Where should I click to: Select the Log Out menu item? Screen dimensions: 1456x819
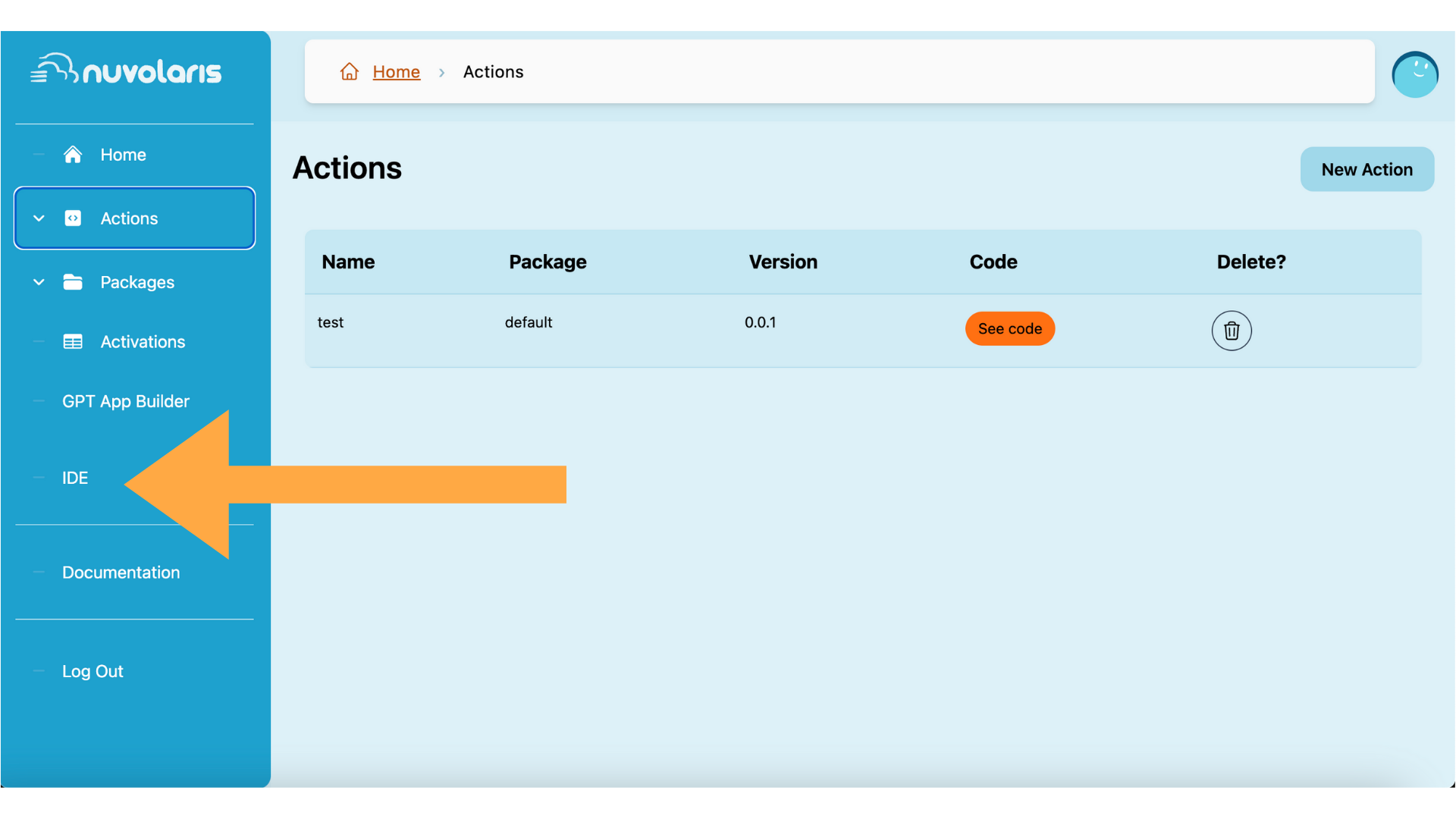coord(93,670)
